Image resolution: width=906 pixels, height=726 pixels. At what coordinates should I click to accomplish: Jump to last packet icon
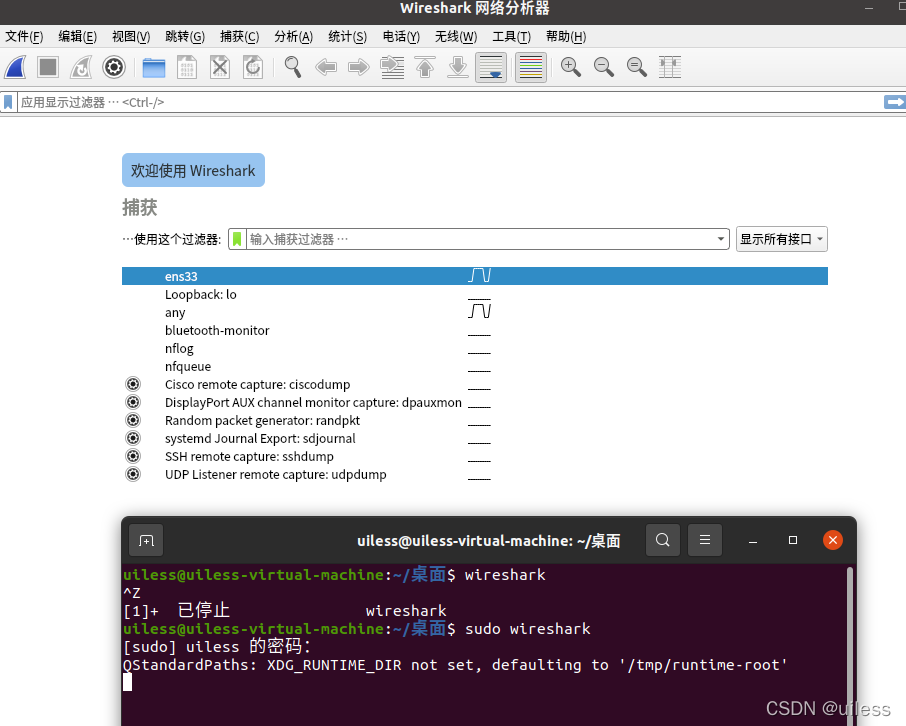pos(458,68)
